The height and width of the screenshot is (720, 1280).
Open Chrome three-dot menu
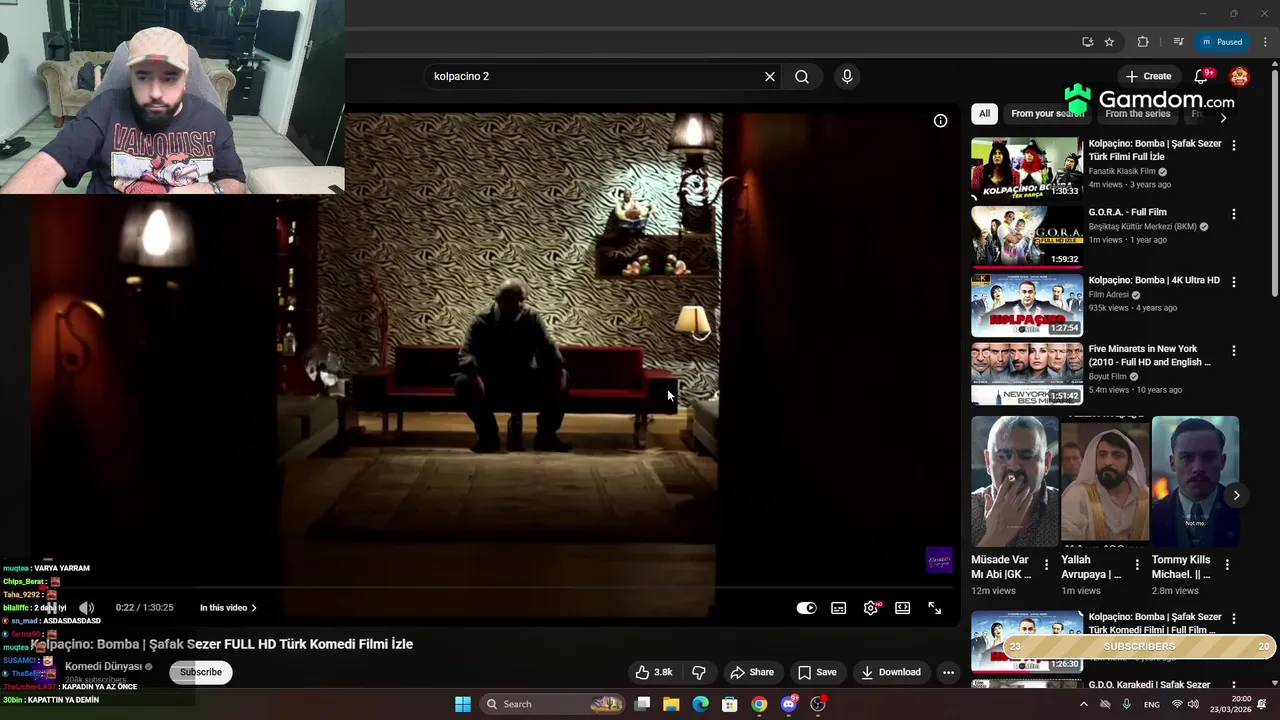click(x=1265, y=42)
